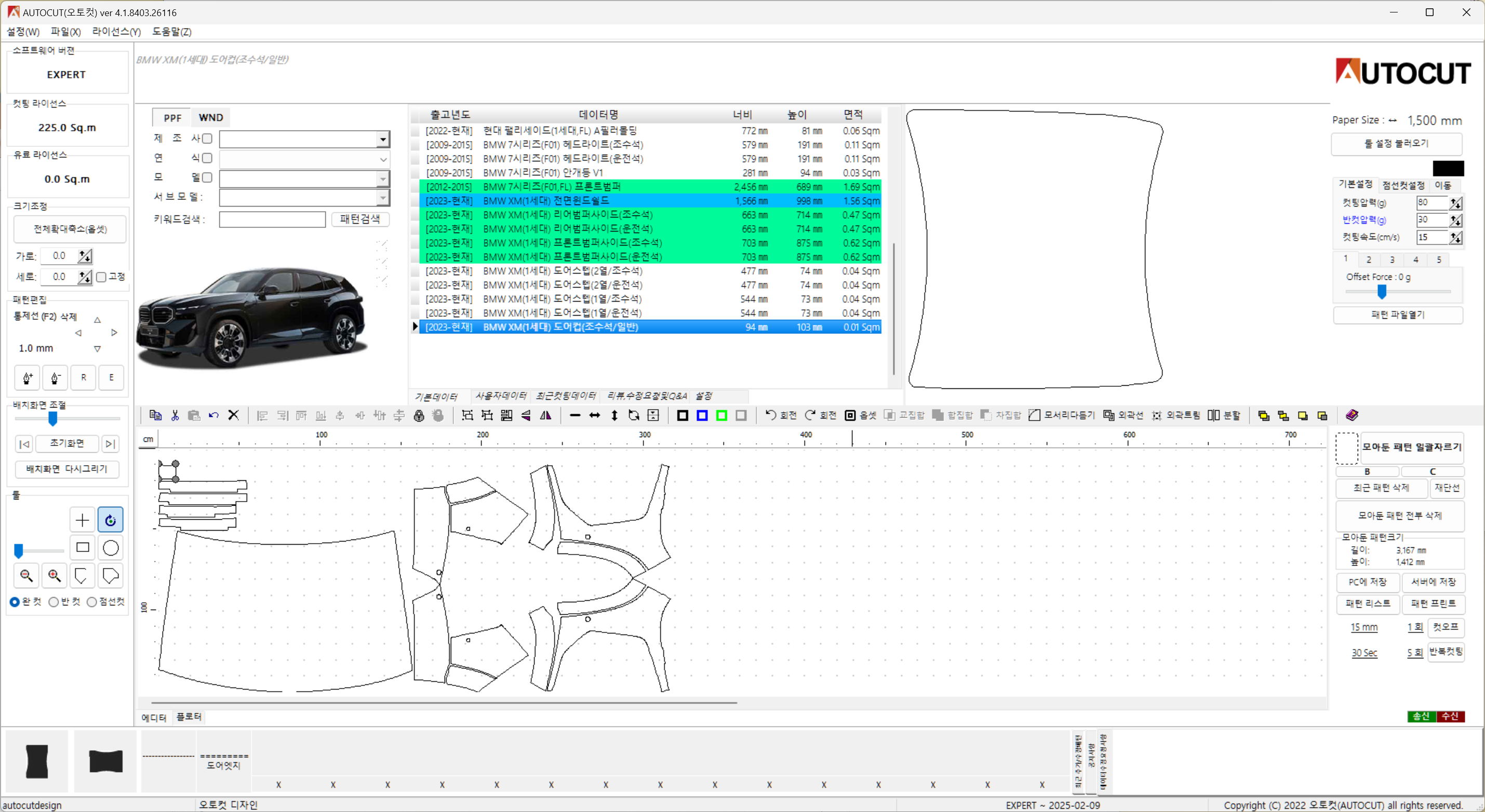Select the crosshair plus tool

tap(83, 520)
